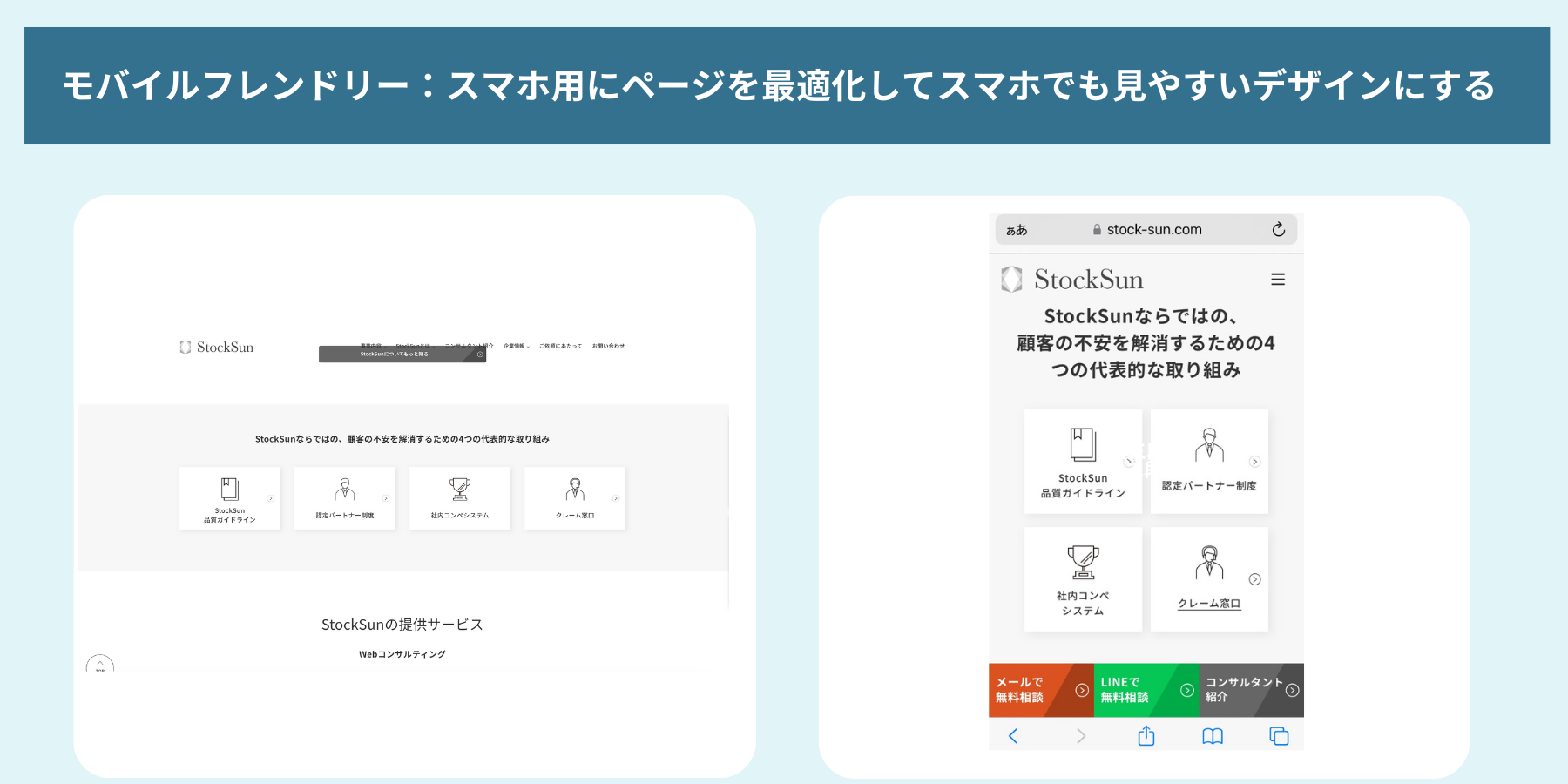Open the hamburger menu on the mobile site
1568x784 pixels.
point(1278,279)
